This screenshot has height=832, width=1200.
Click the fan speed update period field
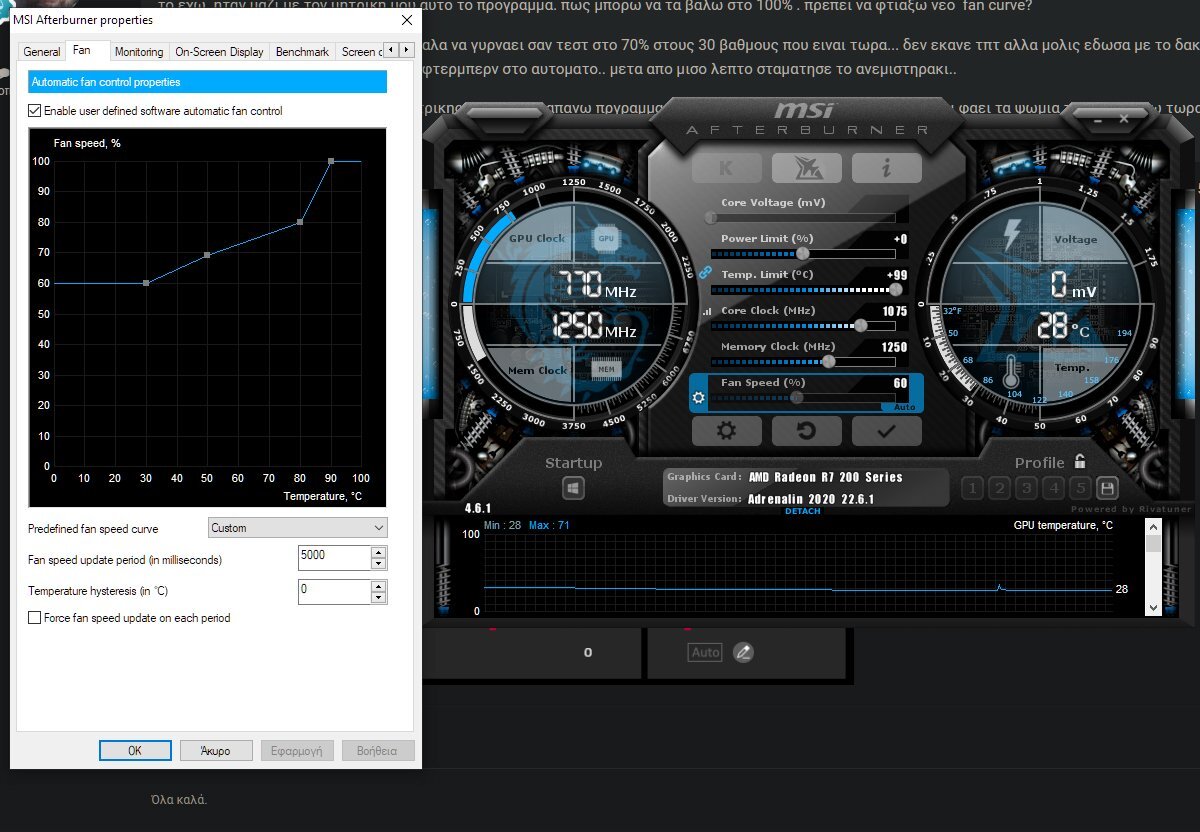334,559
